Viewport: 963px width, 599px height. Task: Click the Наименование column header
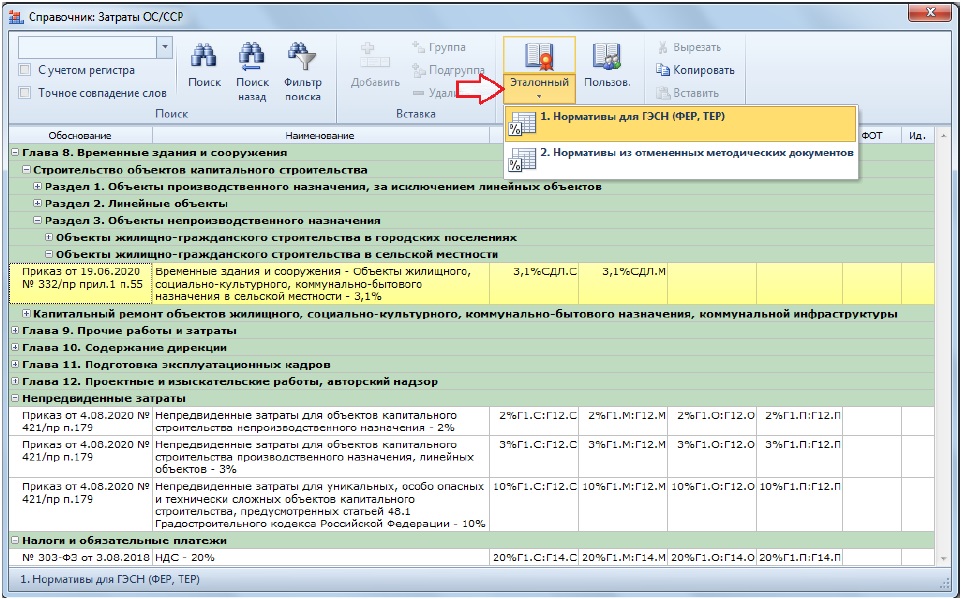(320, 135)
